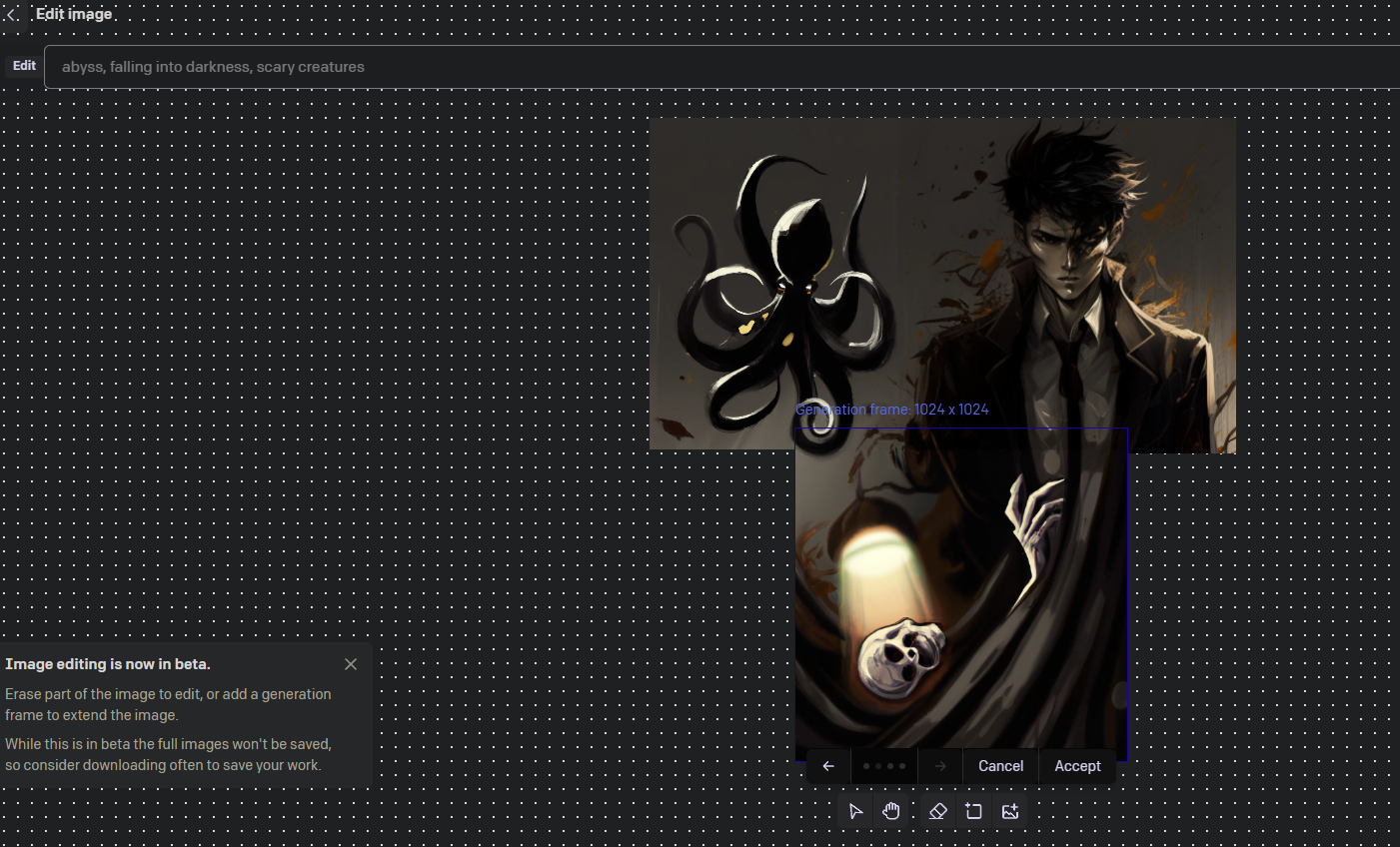
Task: Activate the hand pan tool
Action: click(x=891, y=811)
